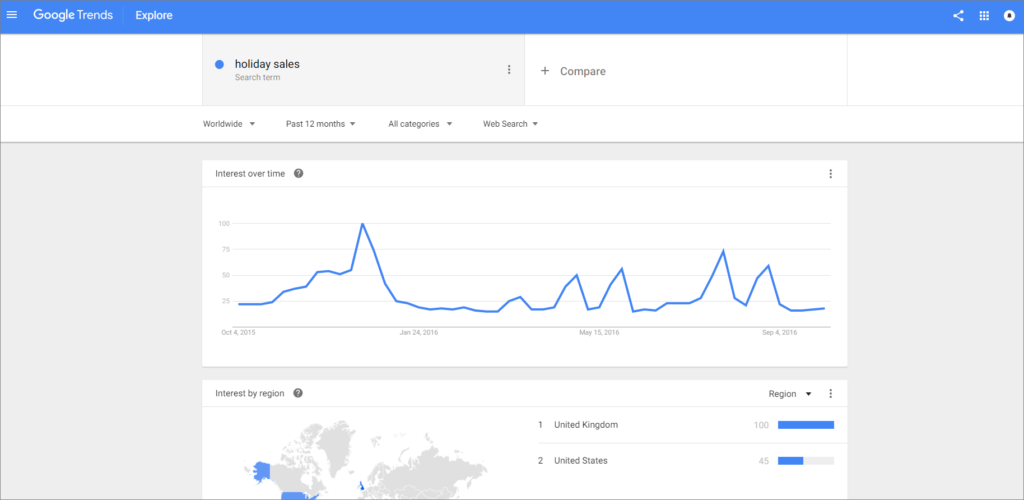Select United Kingdom in region list
The height and width of the screenshot is (500, 1024).
click(586, 425)
